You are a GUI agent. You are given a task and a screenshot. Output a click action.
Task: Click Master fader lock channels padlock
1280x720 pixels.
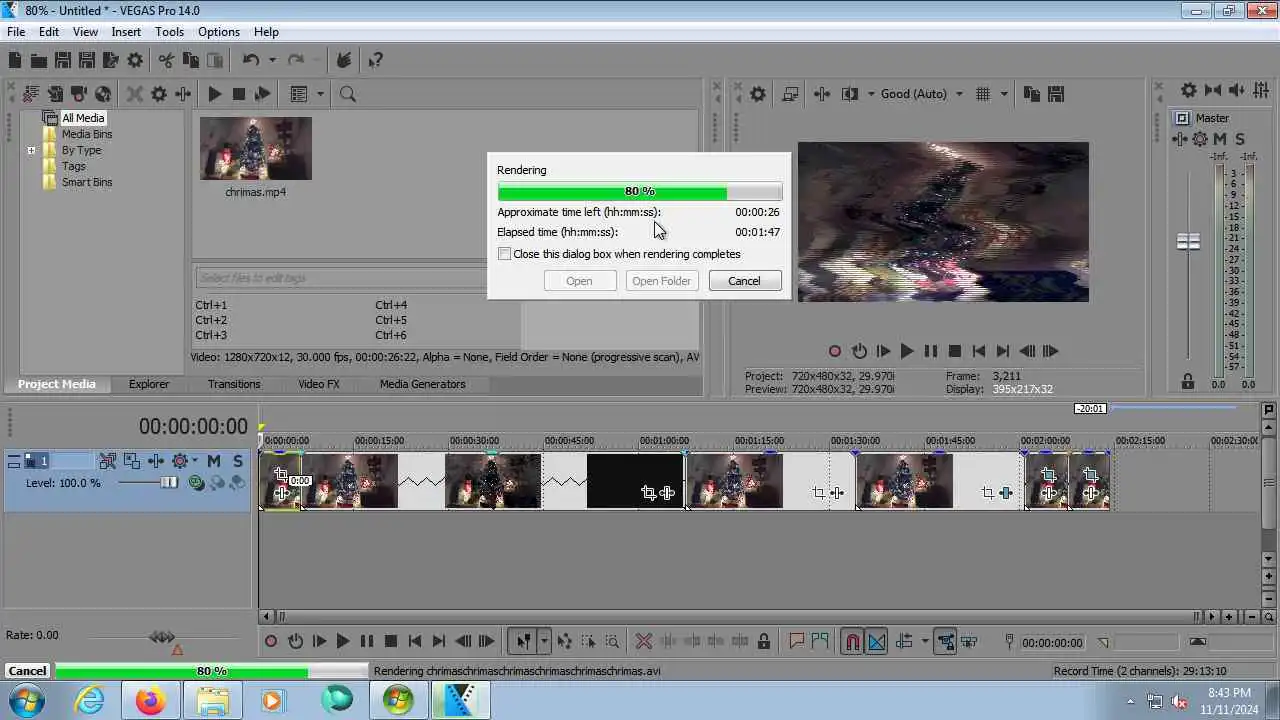tap(1188, 381)
